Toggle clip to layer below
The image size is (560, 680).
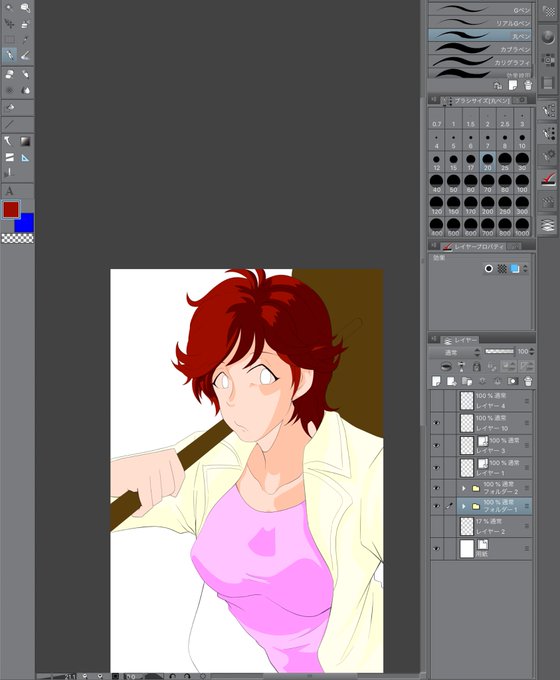coord(445,367)
